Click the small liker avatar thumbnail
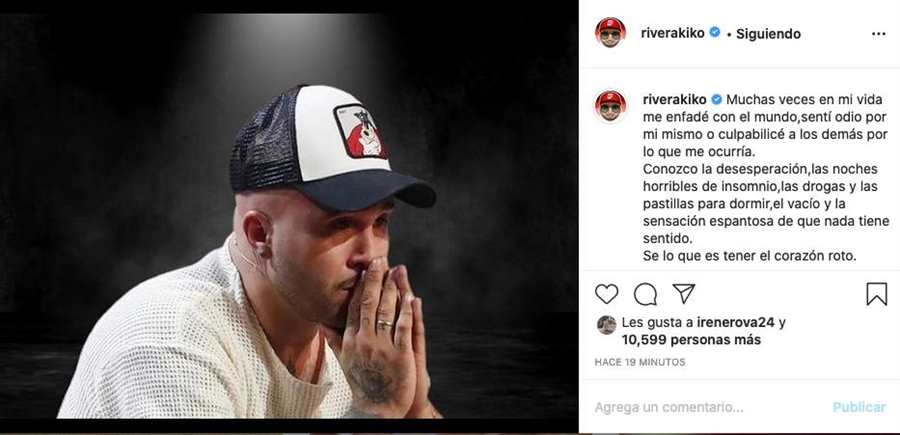The image size is (900, 435). pyautogui.click(x=606, y=324)
